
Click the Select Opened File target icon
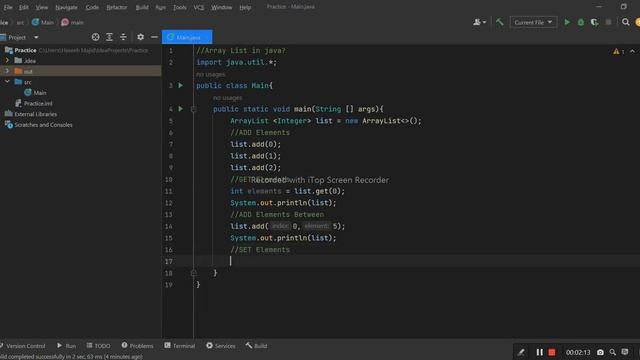[96, 37]
